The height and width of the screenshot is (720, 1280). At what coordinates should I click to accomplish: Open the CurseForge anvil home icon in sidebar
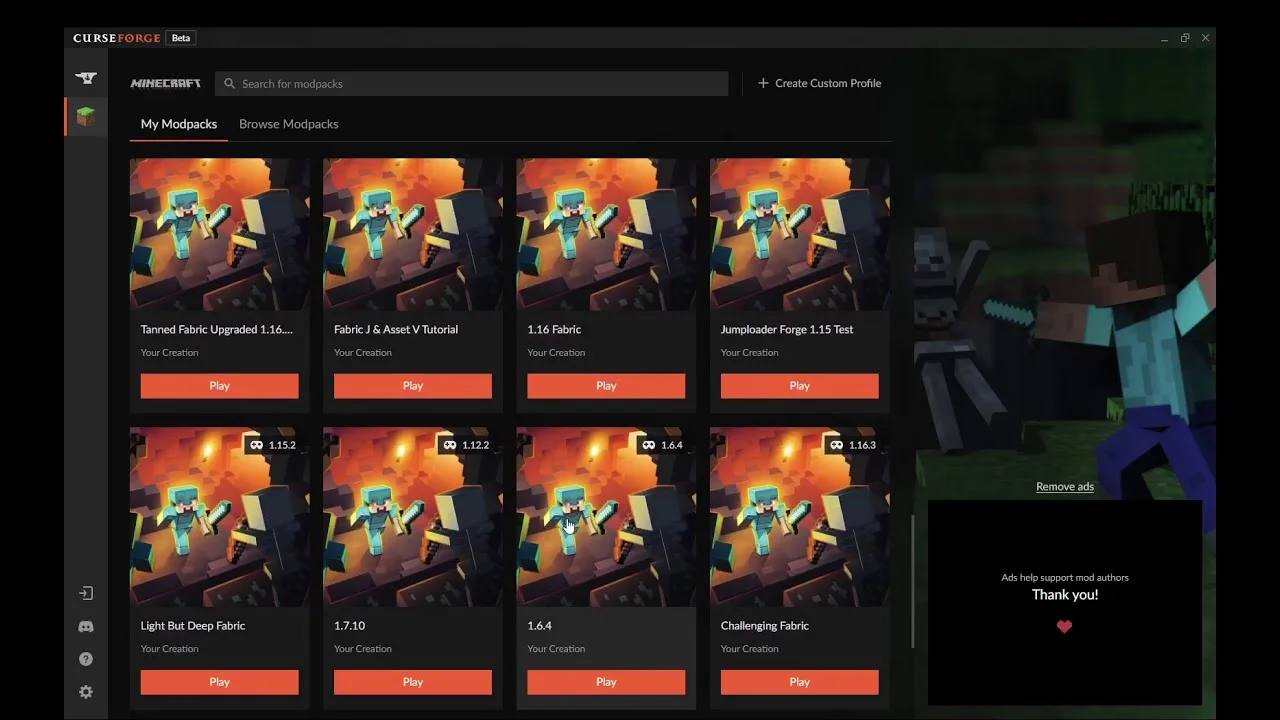(86, 78)
